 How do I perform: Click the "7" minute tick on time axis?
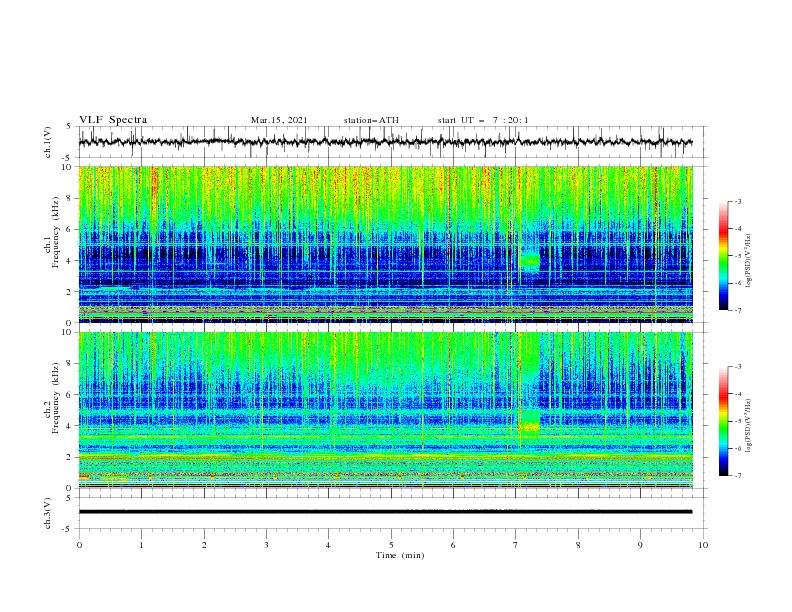click(515, 545)
